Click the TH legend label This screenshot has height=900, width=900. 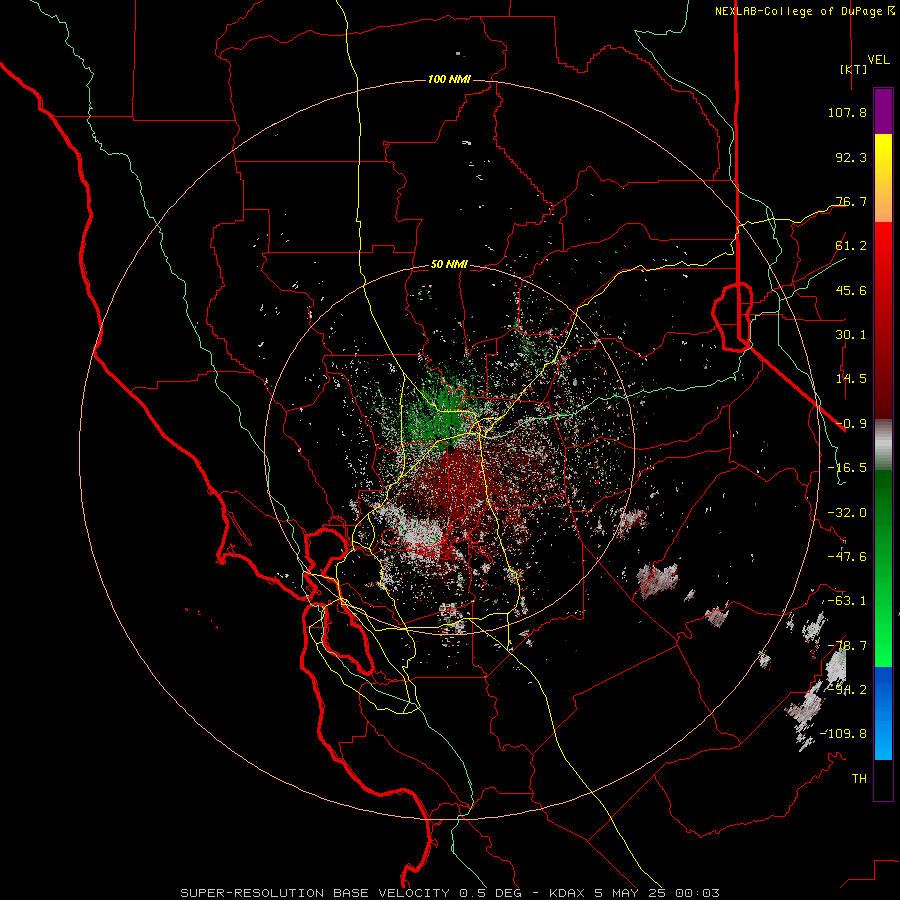click(859, 779)
